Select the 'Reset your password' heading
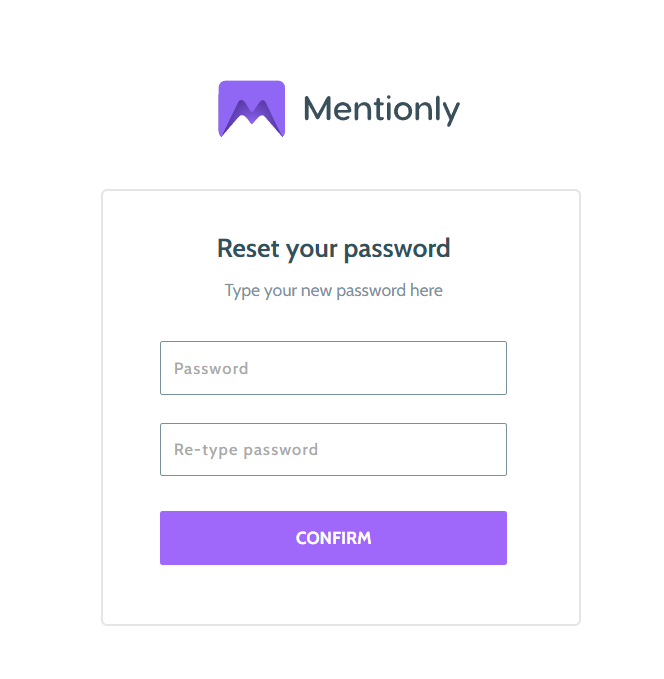This screenshot has width=664, height=679. click(334, 249)
